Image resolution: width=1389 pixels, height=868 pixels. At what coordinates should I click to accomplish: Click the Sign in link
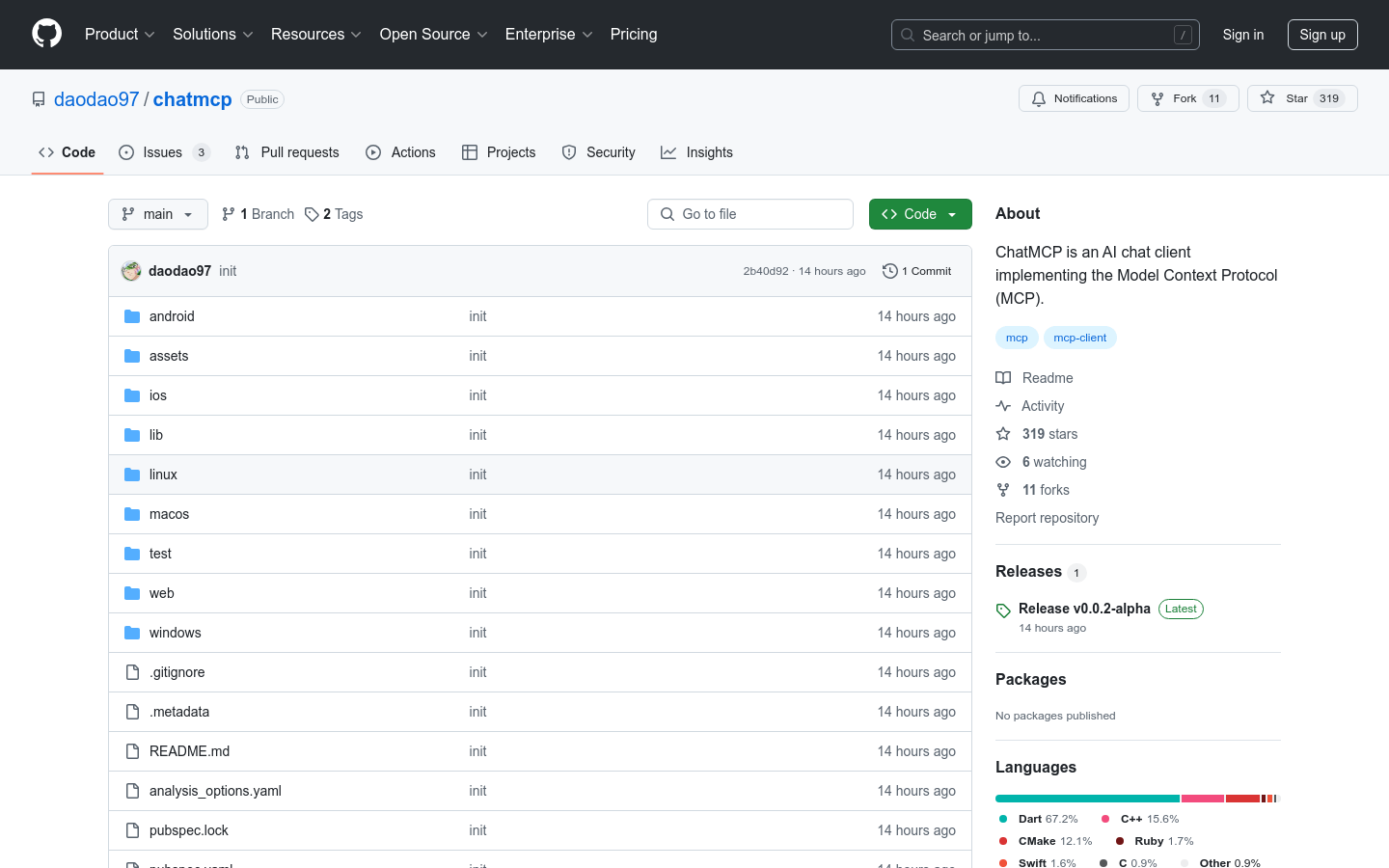click(1243, 35)
